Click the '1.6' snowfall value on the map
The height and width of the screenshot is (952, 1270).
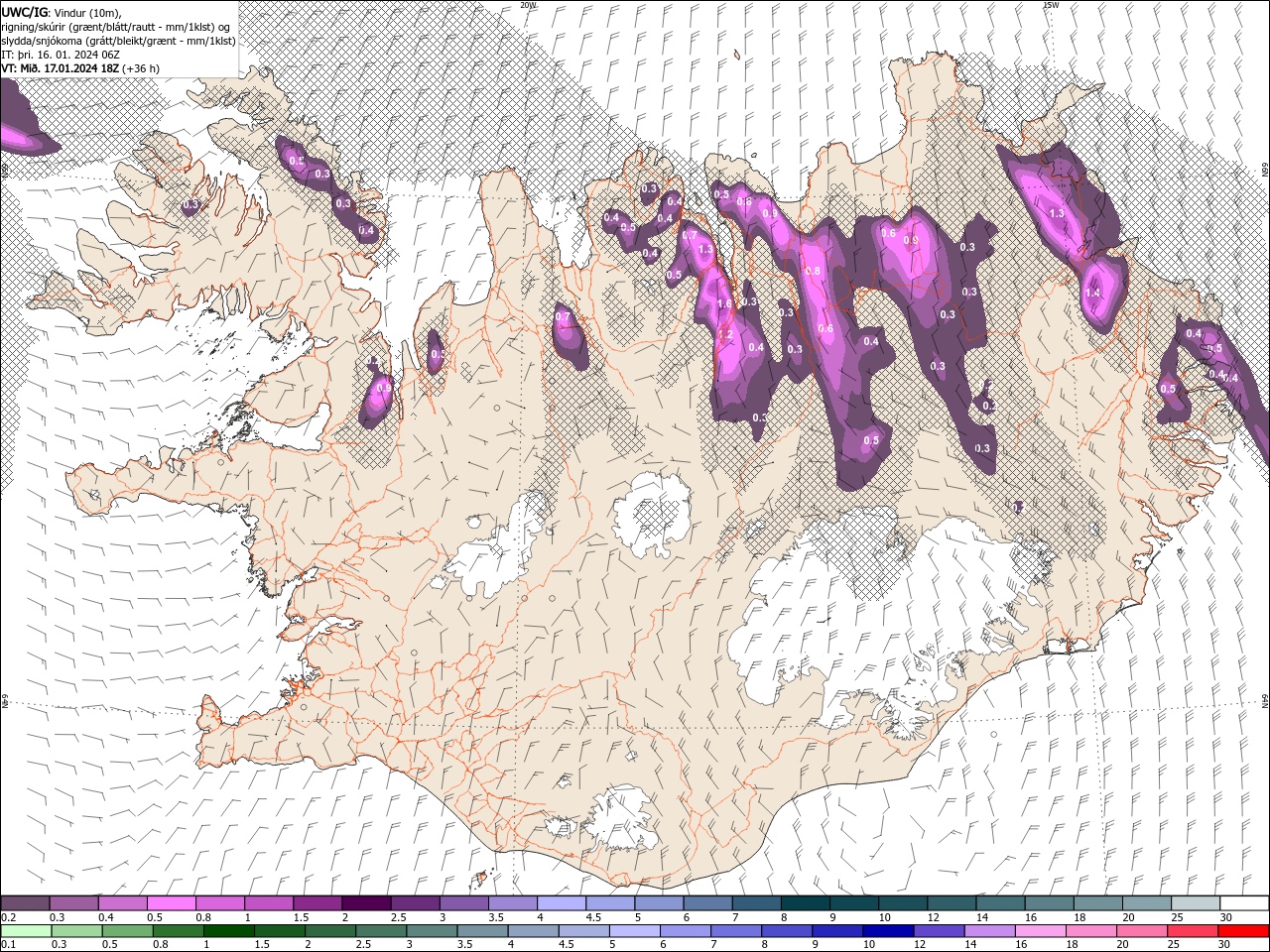[724, 303]
